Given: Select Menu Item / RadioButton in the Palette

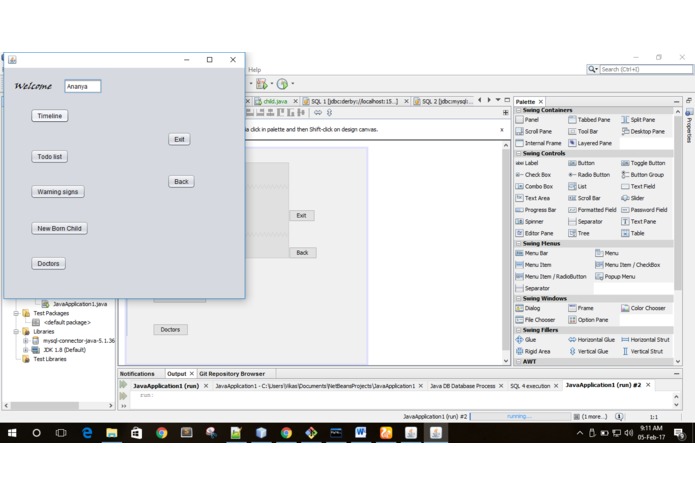Looking at the screenshot, I should coord(551,276).
